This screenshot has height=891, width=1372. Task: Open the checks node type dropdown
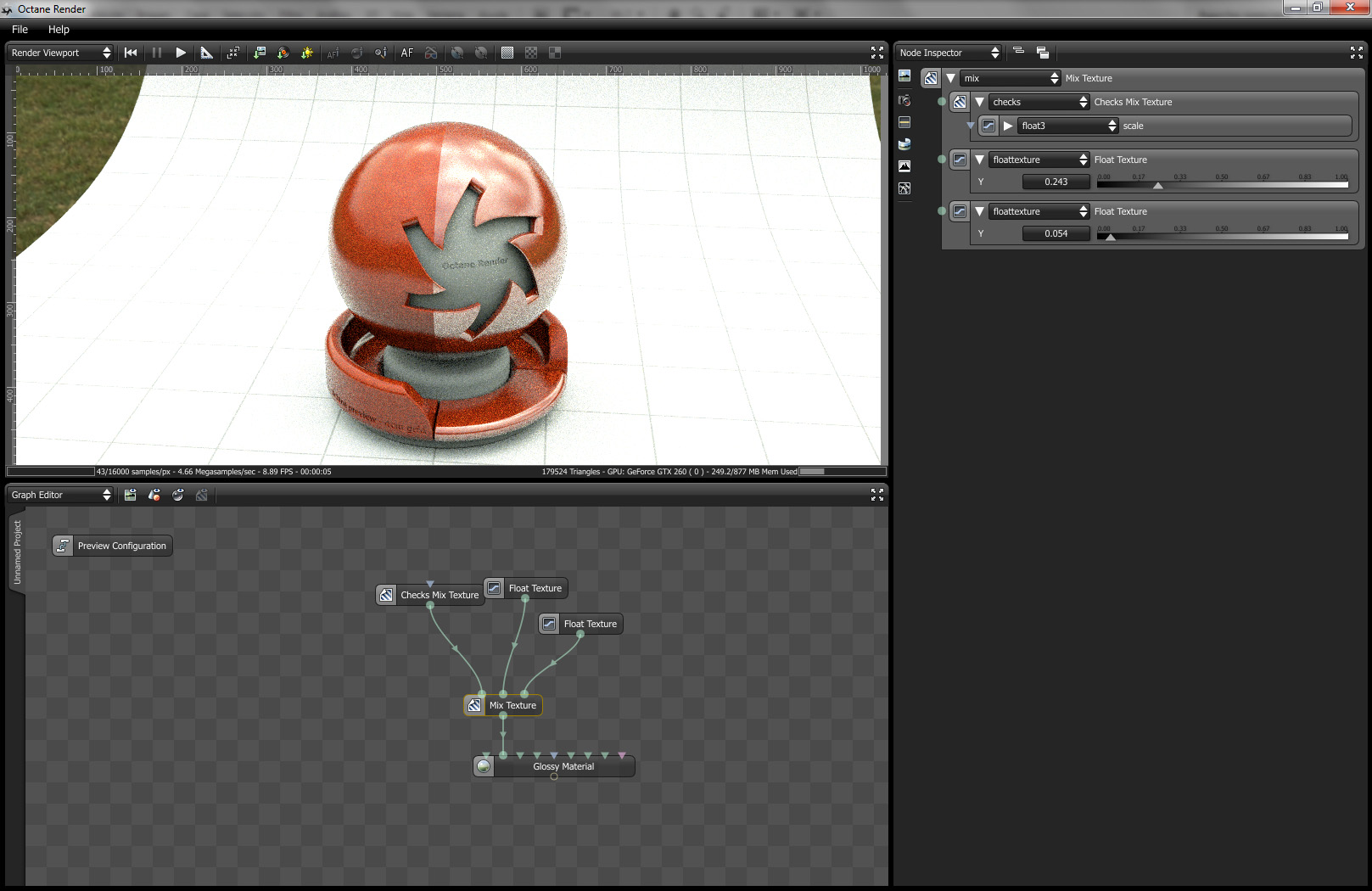click(x=1039, y=102)
